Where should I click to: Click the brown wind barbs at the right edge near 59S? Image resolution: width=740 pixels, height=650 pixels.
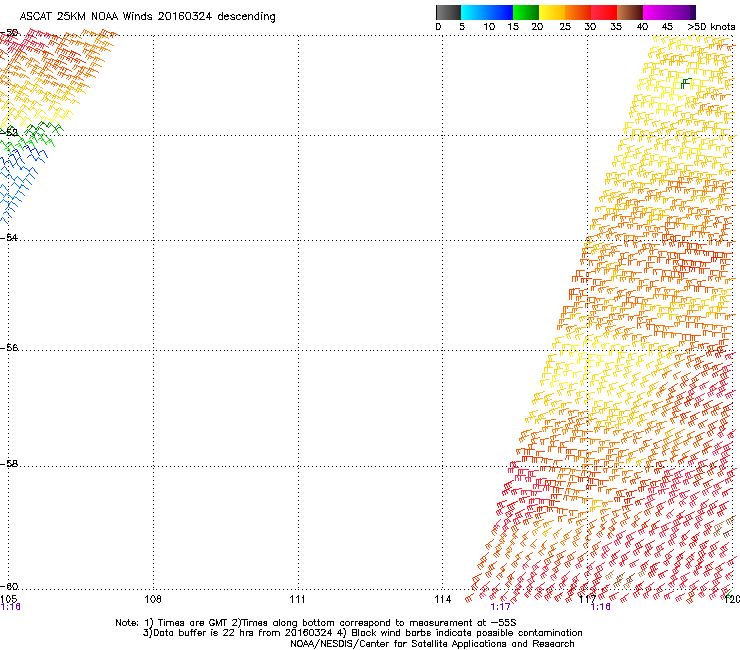click(x=724, y=526)
